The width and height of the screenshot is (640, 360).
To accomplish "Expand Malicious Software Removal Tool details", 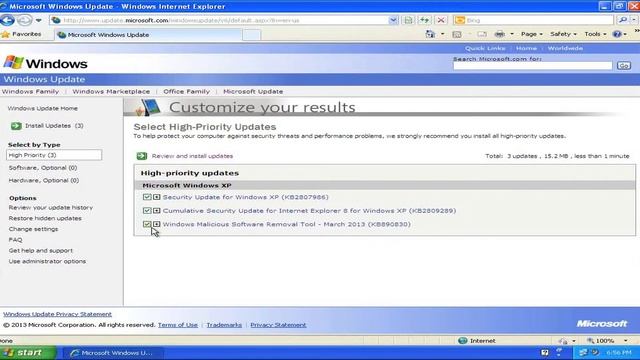I will point(156,224).
